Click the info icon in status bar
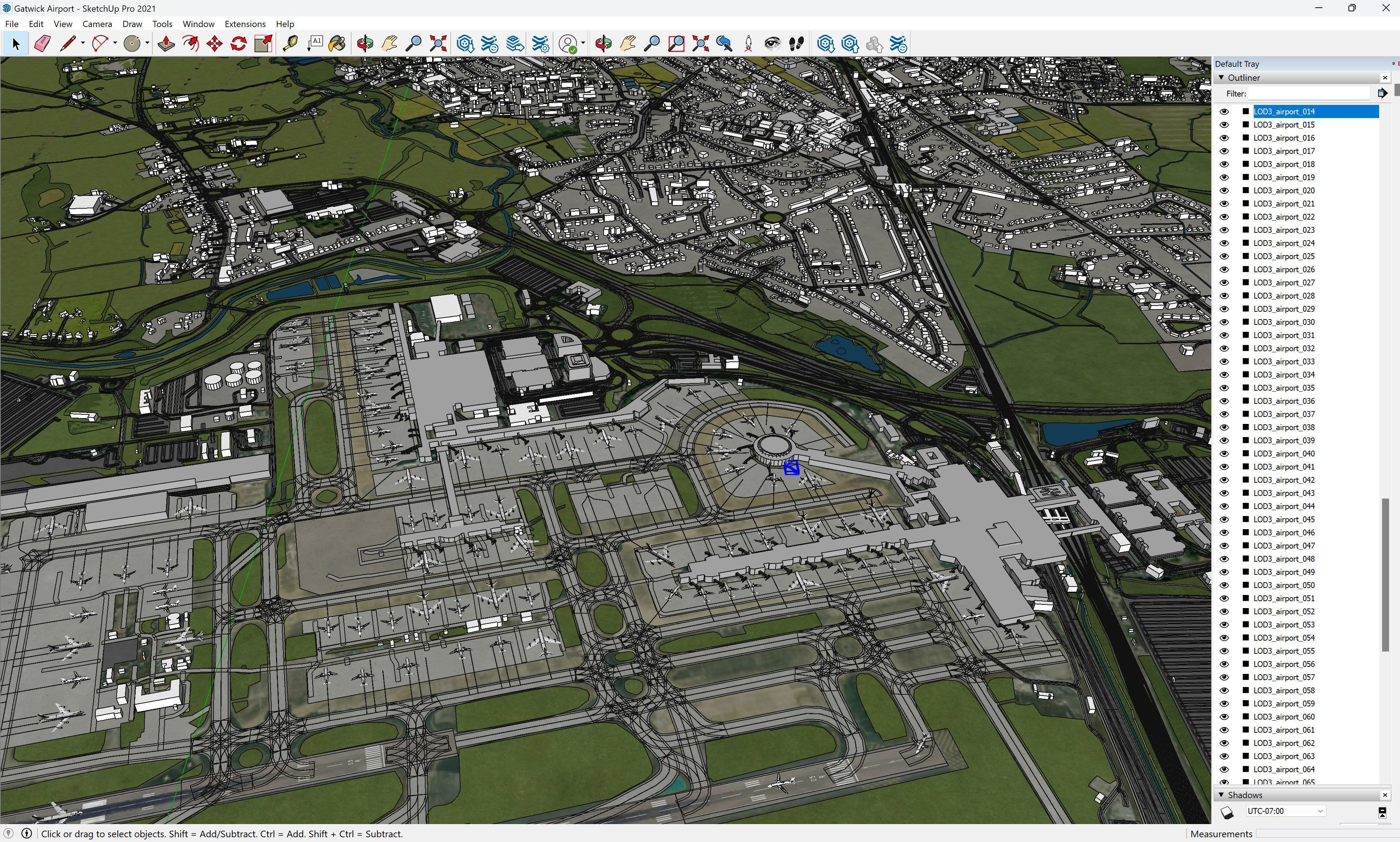 [x=27, y=834]
